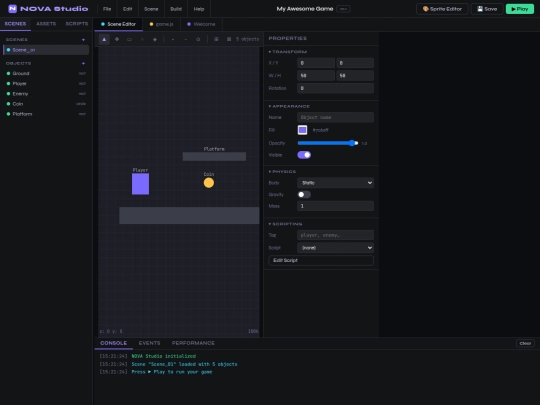Add a new scene with plus icon
The height and width of the screenshot is (405, 540).
83,40
